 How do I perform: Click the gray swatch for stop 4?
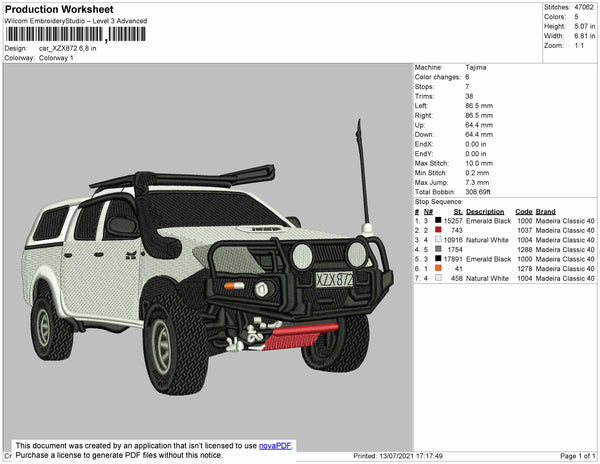click(438, 249)
